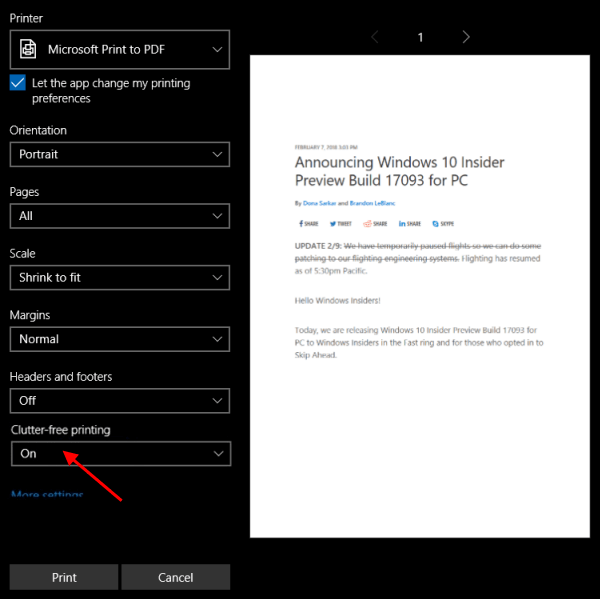This screenshot has width=600, height=599.
Task: Click the Announcing Windows 10 Insider Preview headline
Action: pos(399,171)
